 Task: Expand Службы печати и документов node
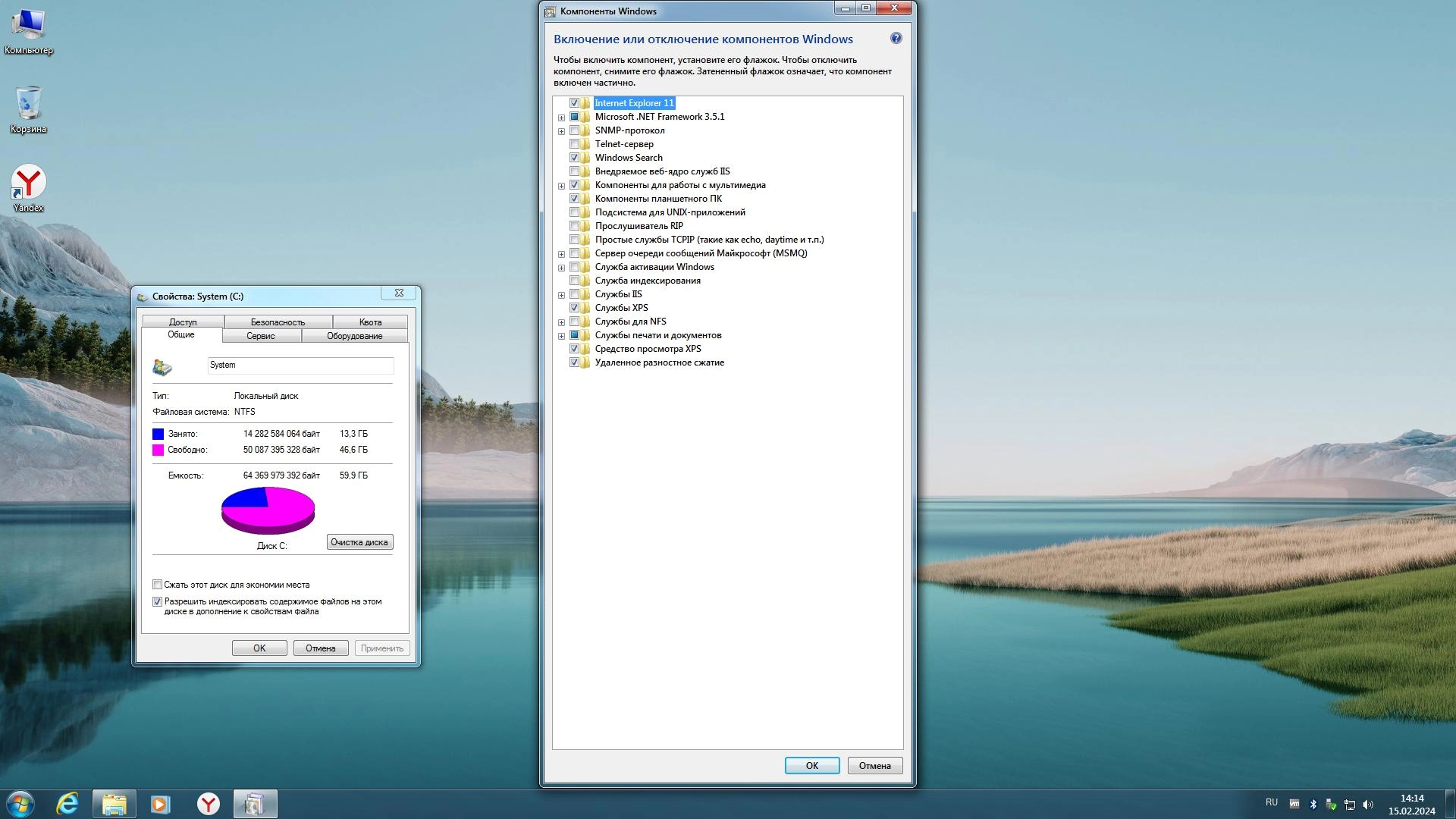pos(561,336)
